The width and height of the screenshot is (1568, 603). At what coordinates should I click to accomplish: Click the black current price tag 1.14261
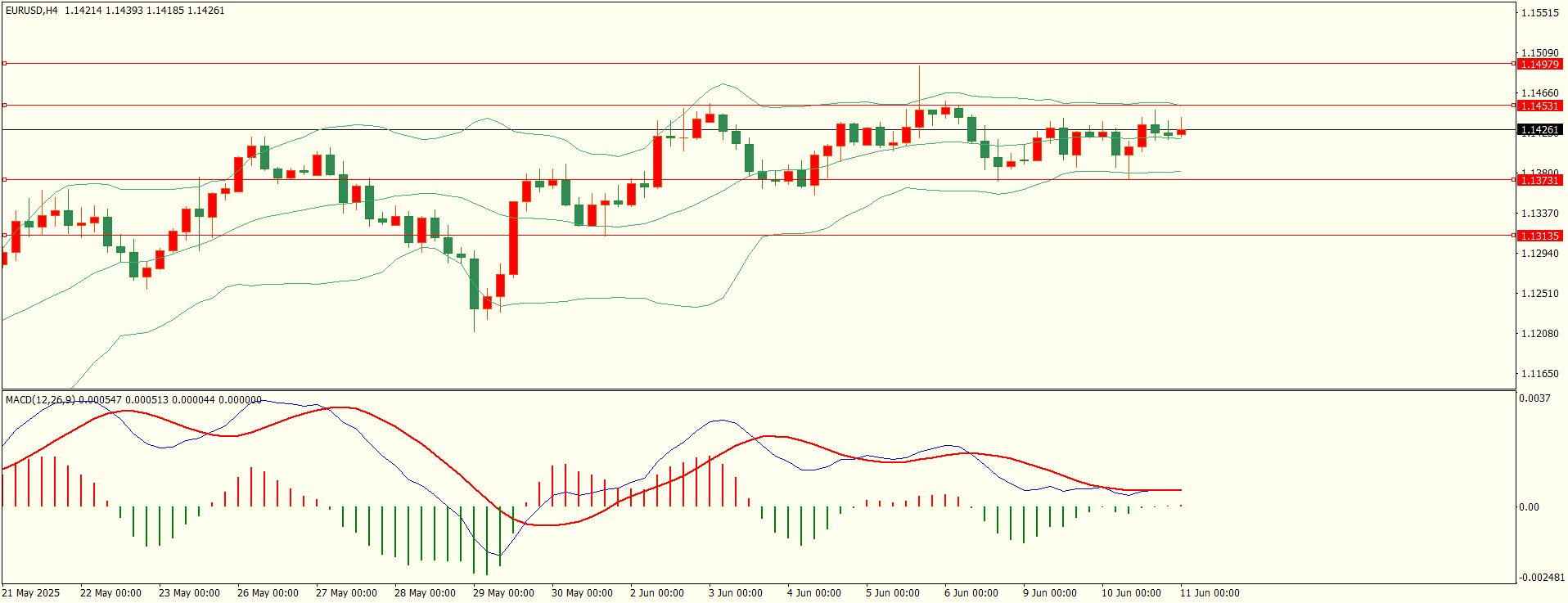pyautogui.click(x=1539, y=129)
